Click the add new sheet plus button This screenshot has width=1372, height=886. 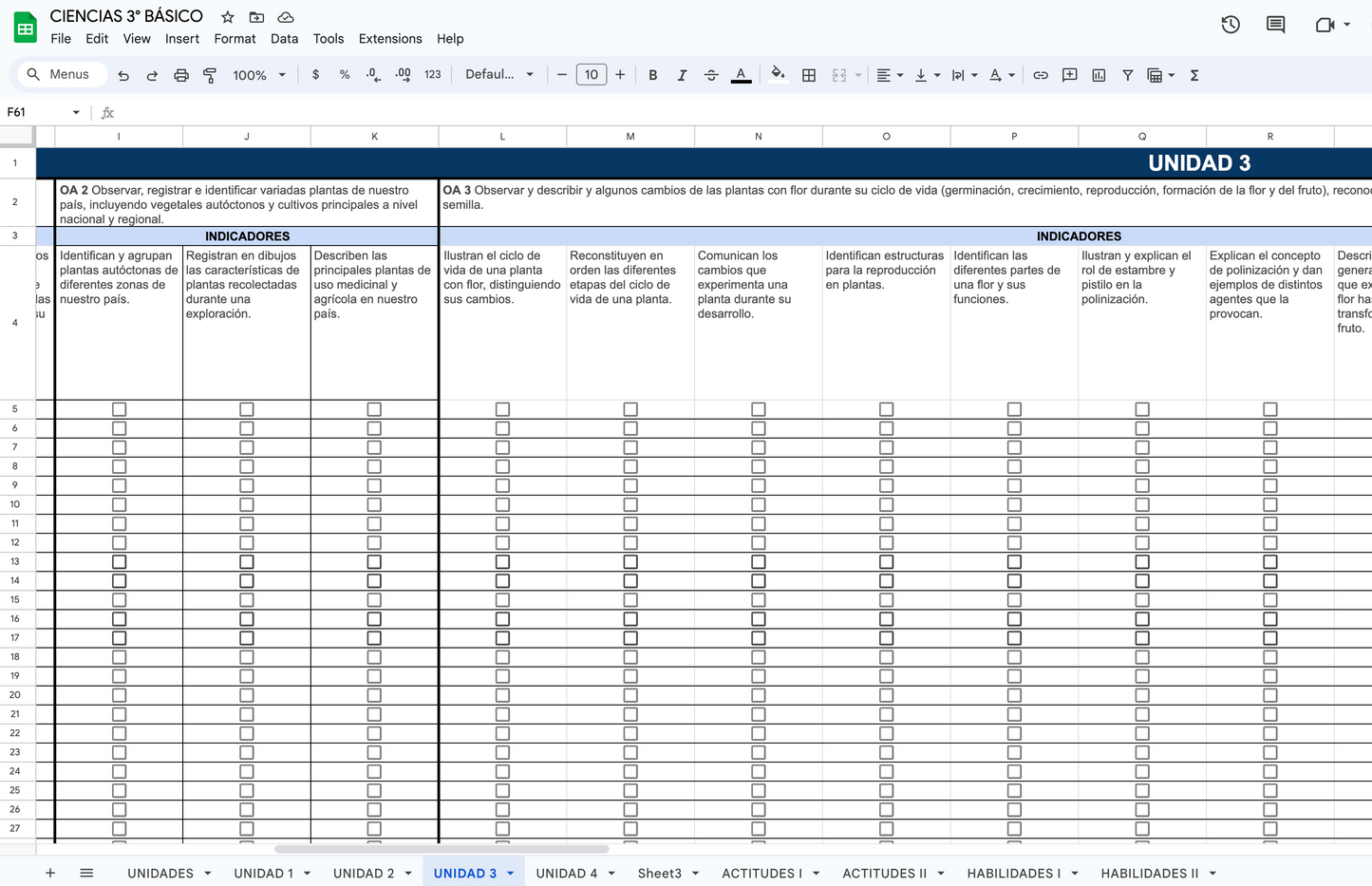[x=50, y=873]
